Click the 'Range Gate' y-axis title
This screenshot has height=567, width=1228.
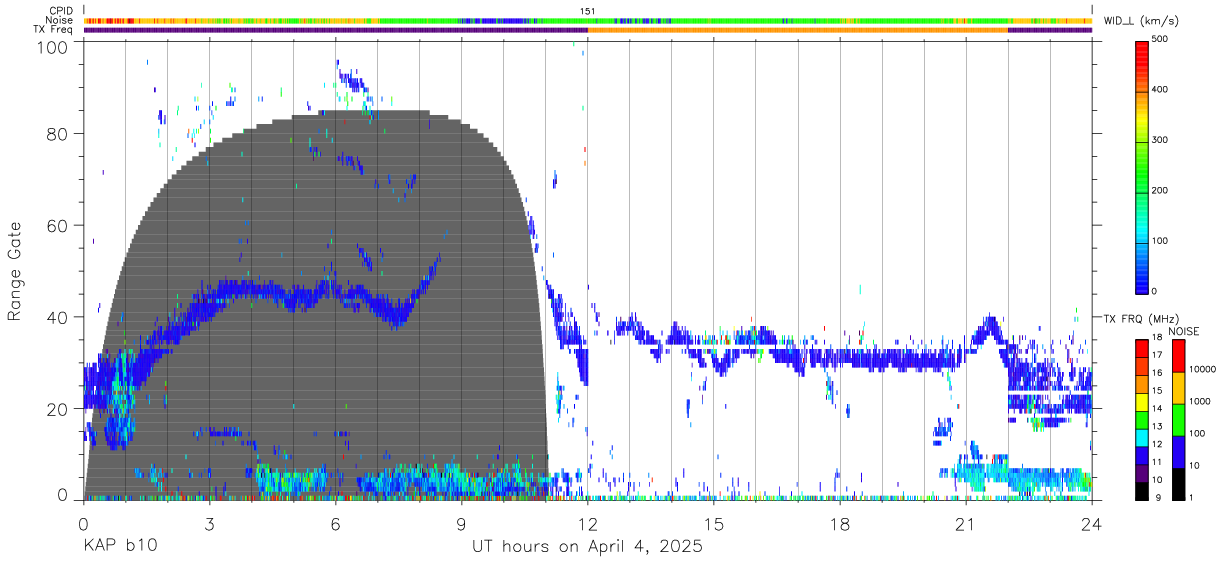click(x=15, y=271)
